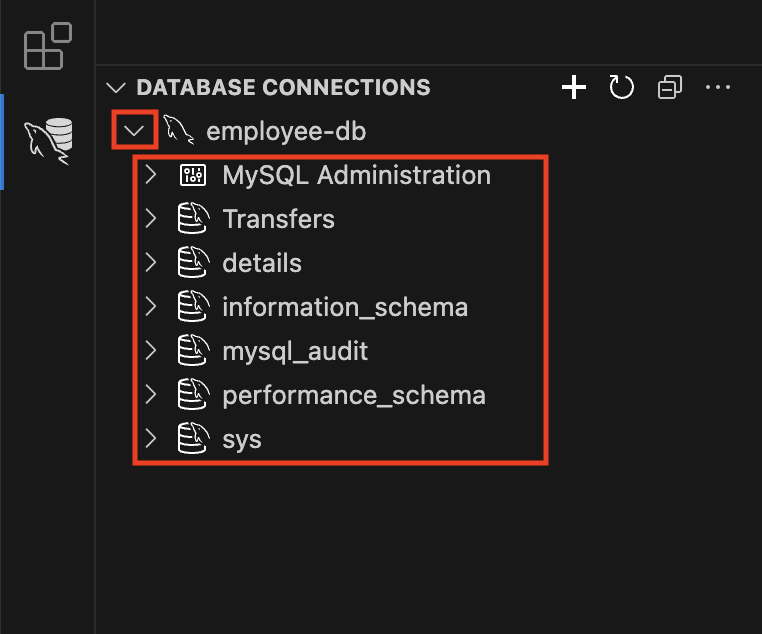
Task: Click the Transfers schema database icon
Action: click(193, 219)
